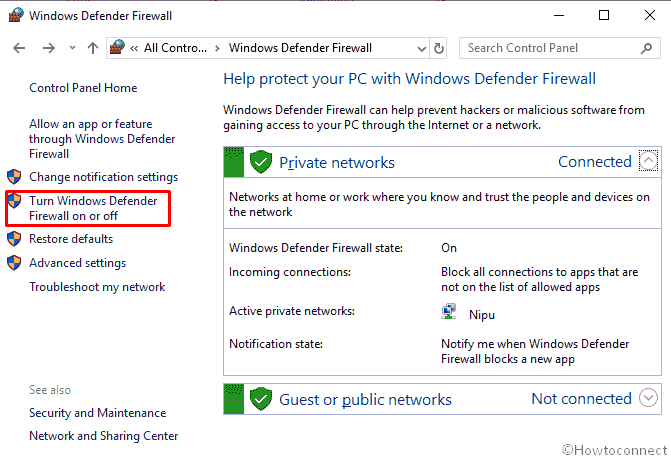
Task: Click Restore defaults link
Action: click(x=71, y=239)
